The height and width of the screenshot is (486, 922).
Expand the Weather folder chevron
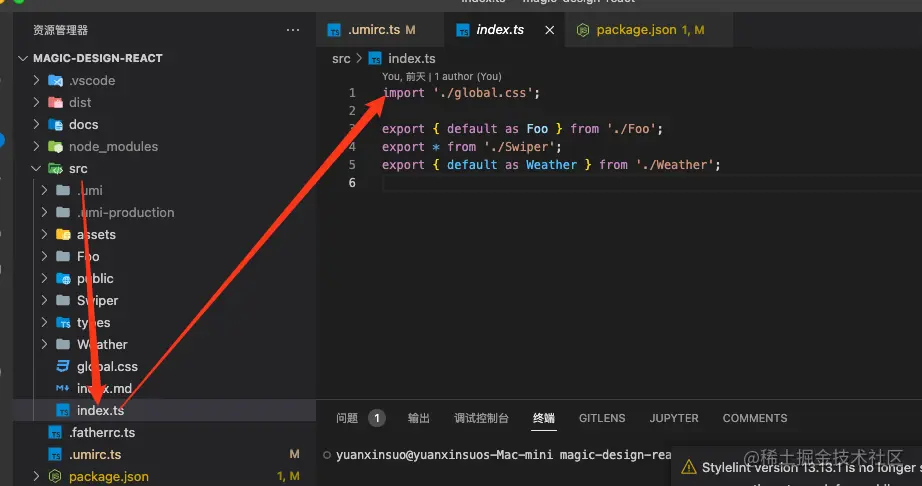coord(44,344)
